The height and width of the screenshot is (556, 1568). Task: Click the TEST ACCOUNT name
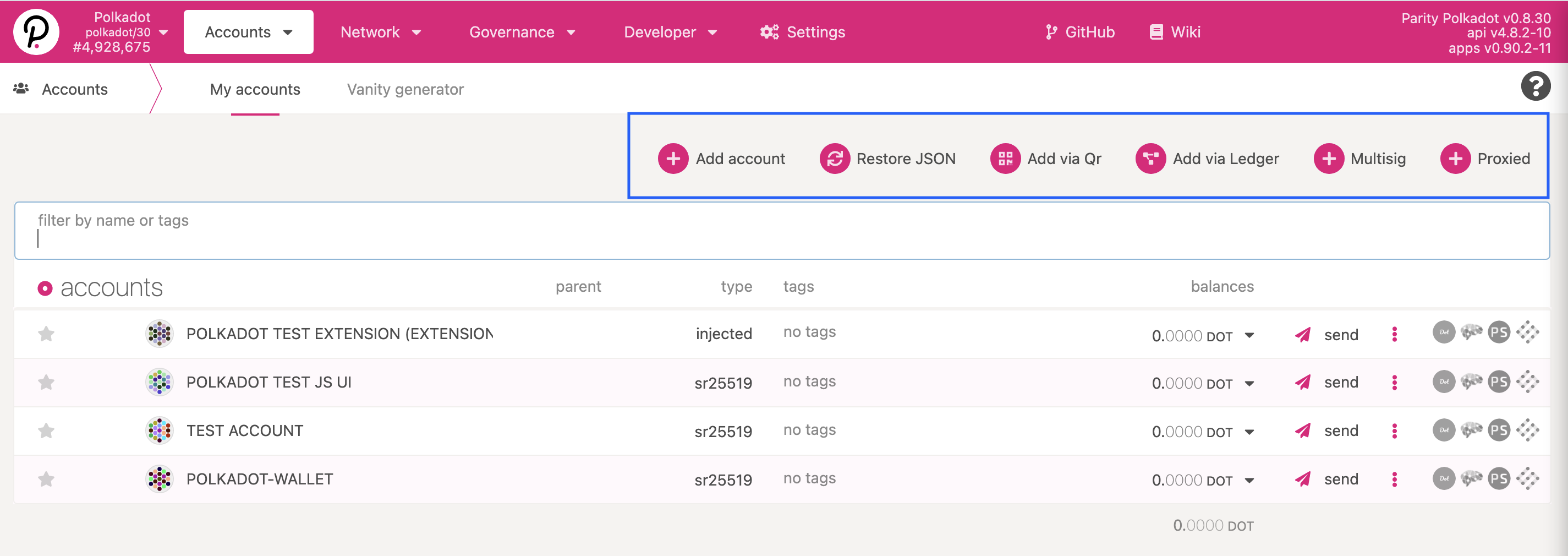(x=245, y=431)
